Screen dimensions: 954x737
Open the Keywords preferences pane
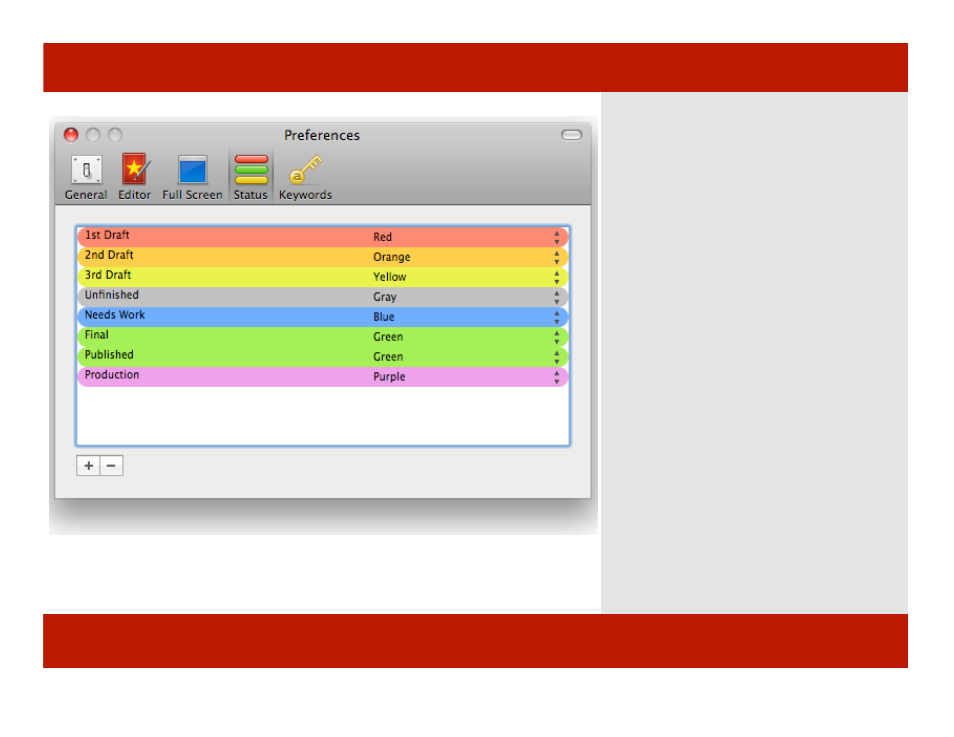305,176
